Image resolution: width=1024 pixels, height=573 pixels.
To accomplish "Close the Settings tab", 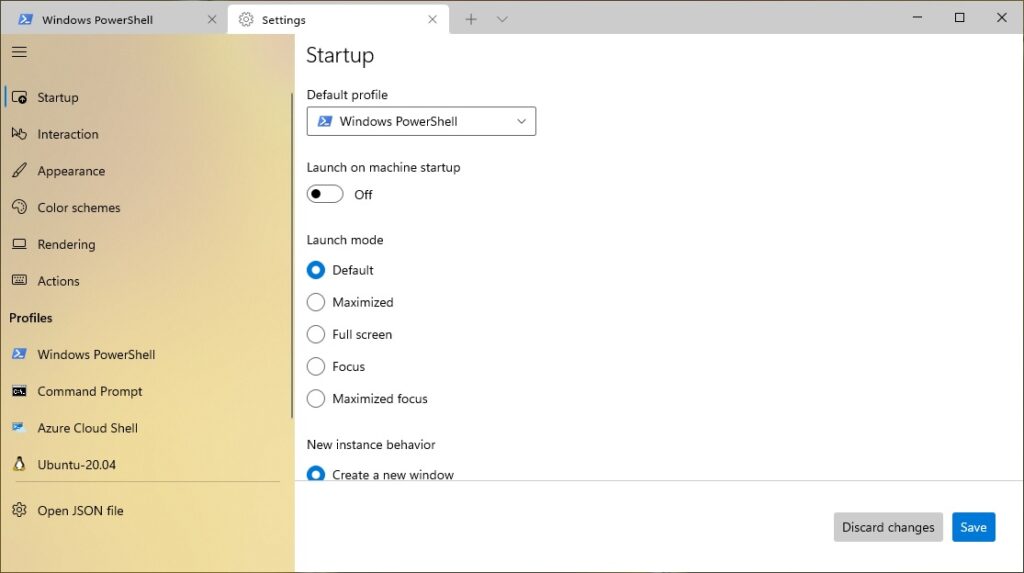I will point(433,19).
